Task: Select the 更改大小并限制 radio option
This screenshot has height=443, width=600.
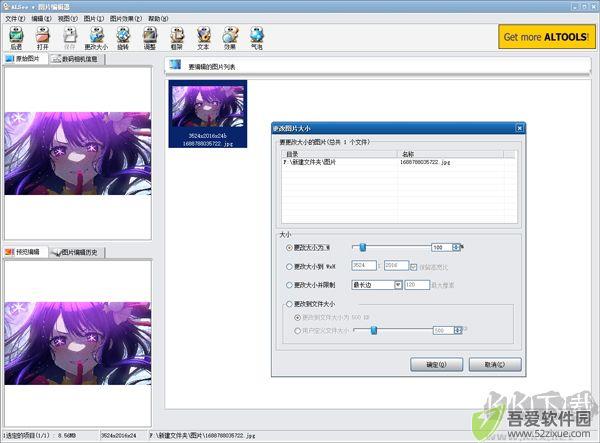Action: [x=289, y=285]
